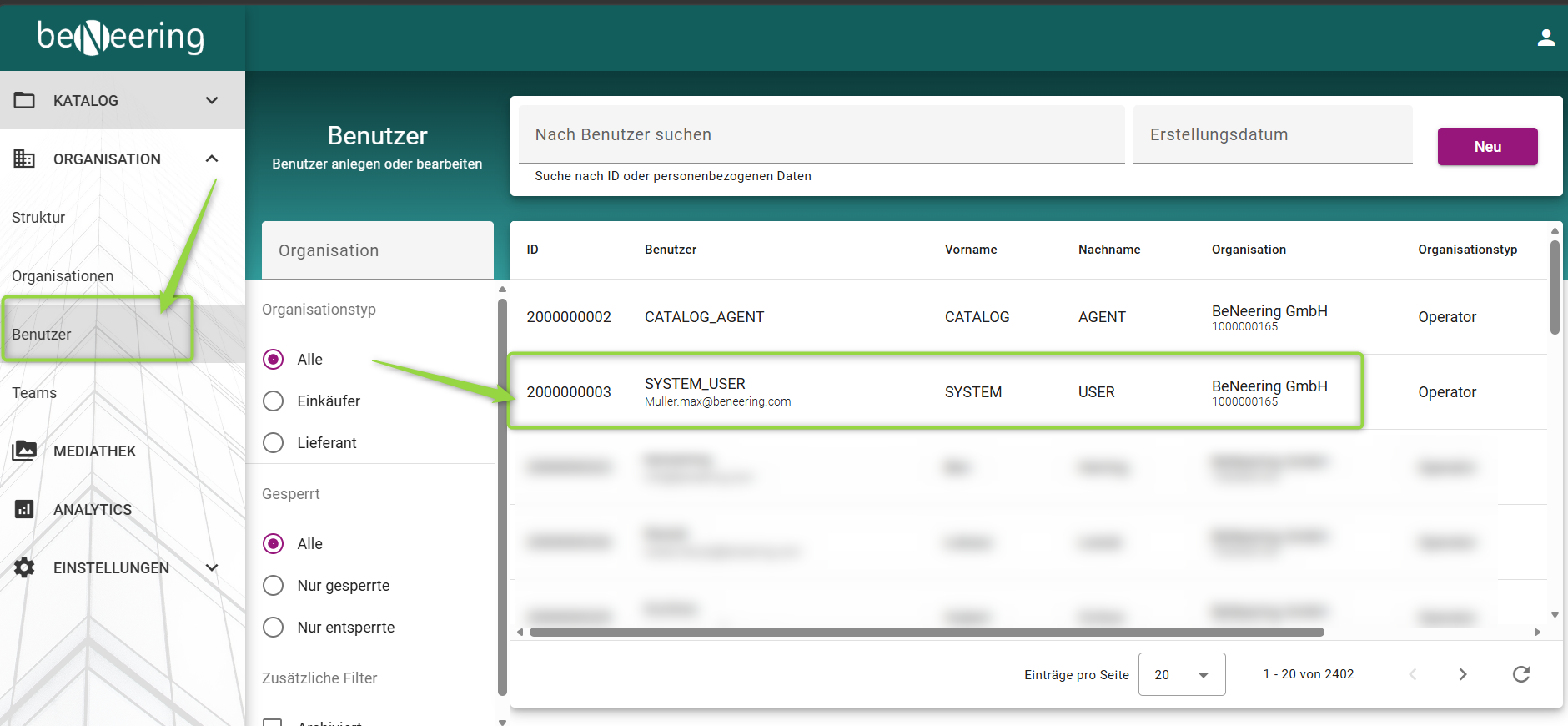Sort by the Benutzer column header

pyautogui.click(x=671, y=250)
